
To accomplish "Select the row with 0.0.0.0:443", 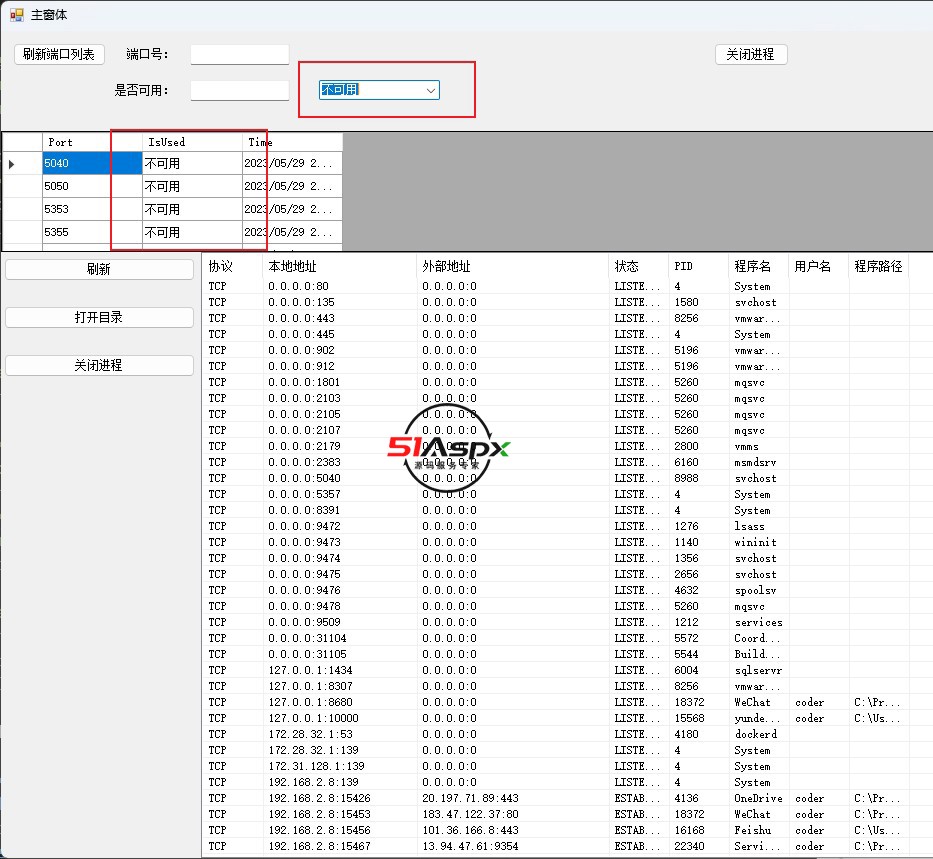I will point(556,318).
